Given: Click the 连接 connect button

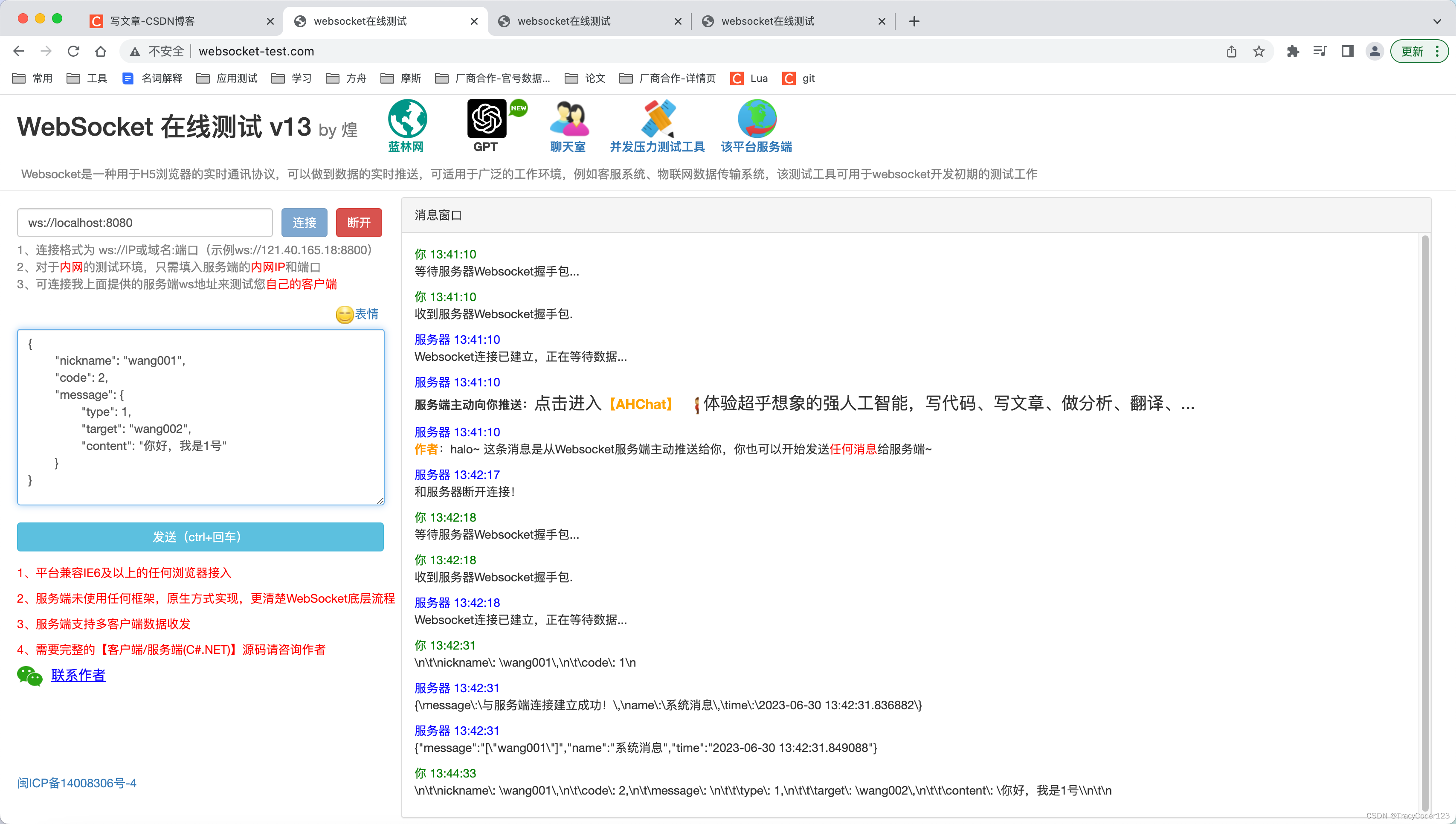Looking at the screenshot, I should [x=304, y=222].
